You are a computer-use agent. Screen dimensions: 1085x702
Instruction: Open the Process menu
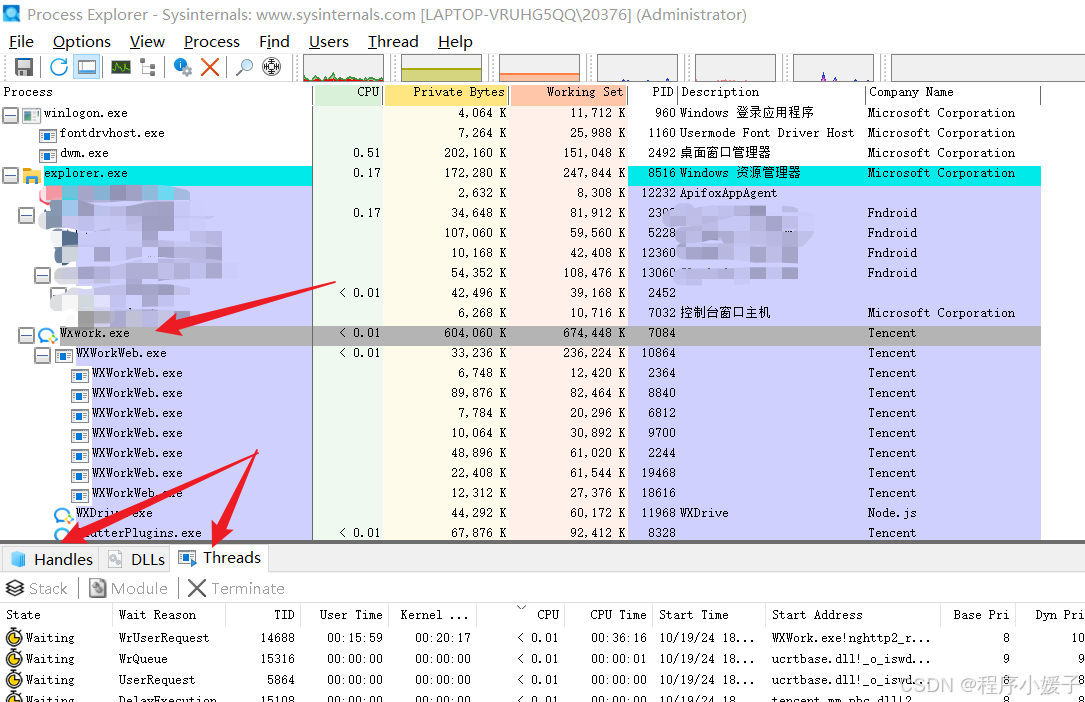point(212,42)
